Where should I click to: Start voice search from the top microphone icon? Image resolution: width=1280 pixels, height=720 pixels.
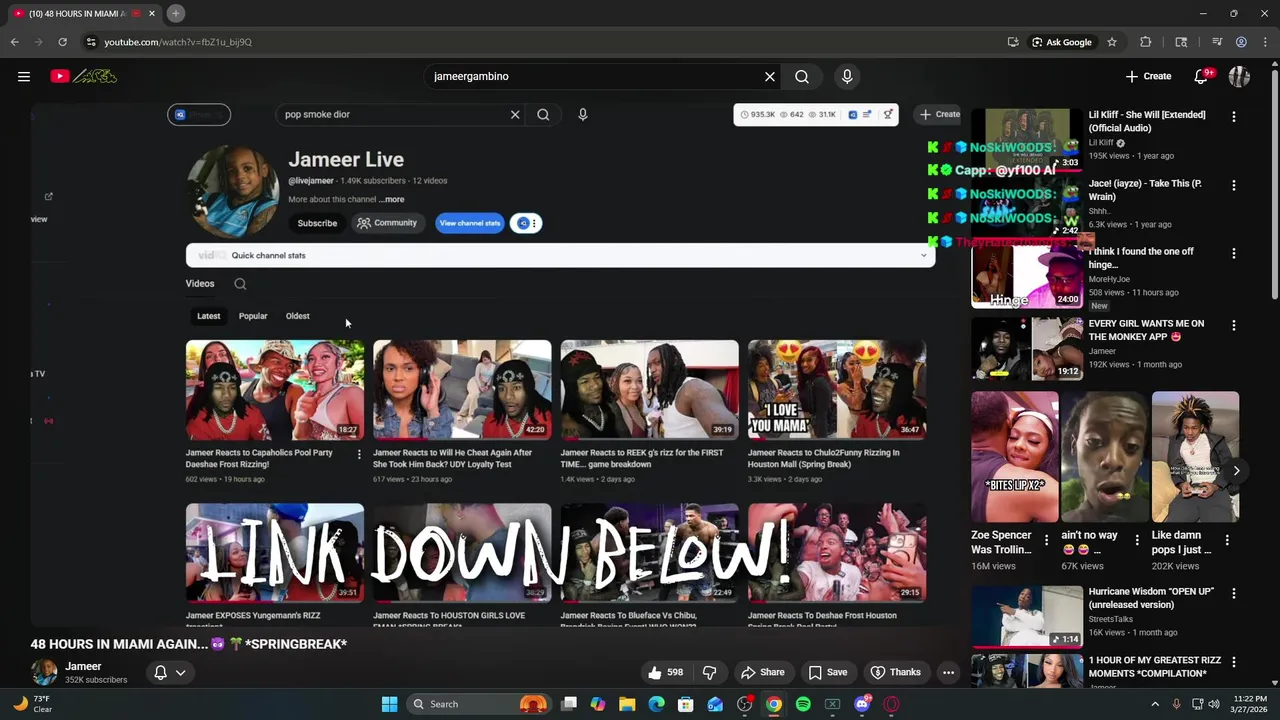tap(847, 76)
